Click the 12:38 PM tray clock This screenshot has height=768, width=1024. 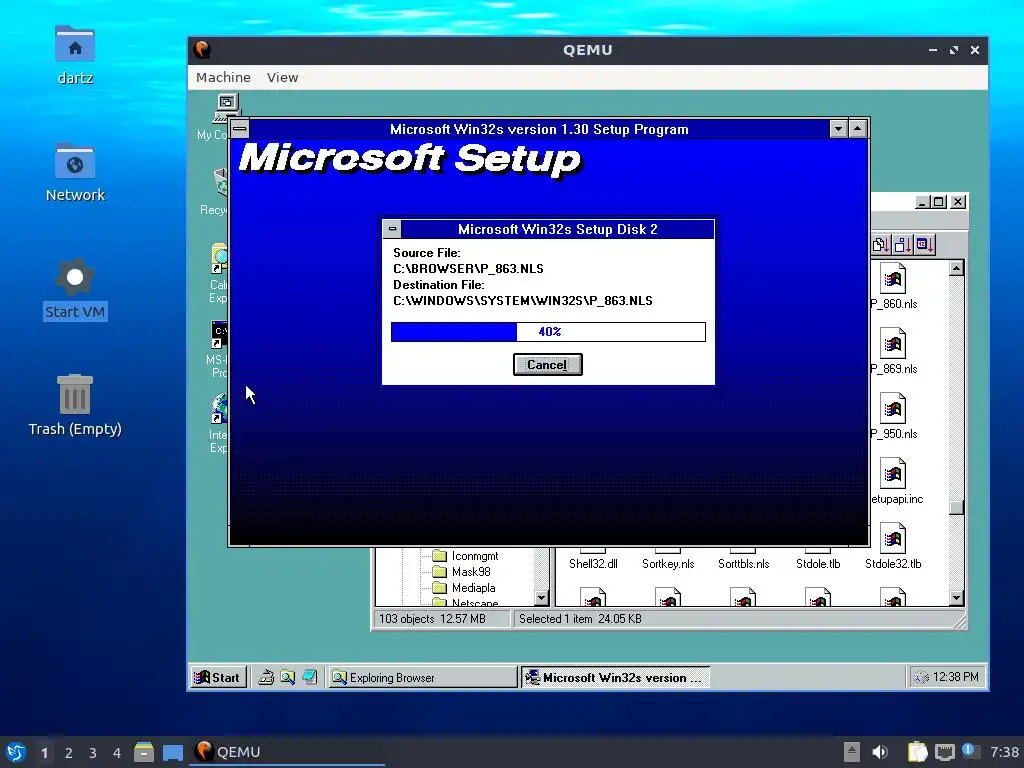(955, 677)
